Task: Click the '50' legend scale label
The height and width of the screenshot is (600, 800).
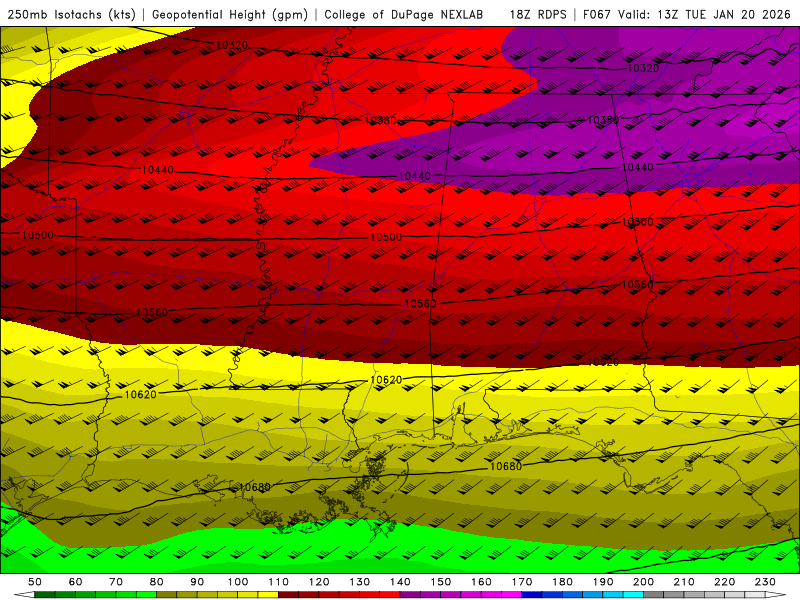Action: 35,582
